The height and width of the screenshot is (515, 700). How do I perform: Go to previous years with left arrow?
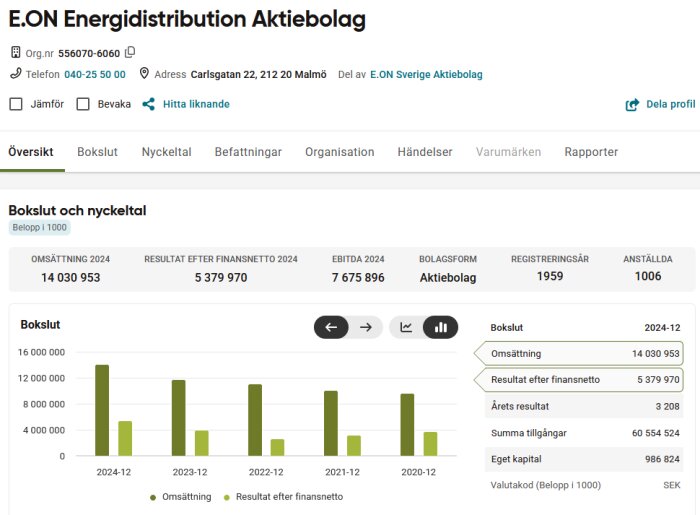click(331, 327)
